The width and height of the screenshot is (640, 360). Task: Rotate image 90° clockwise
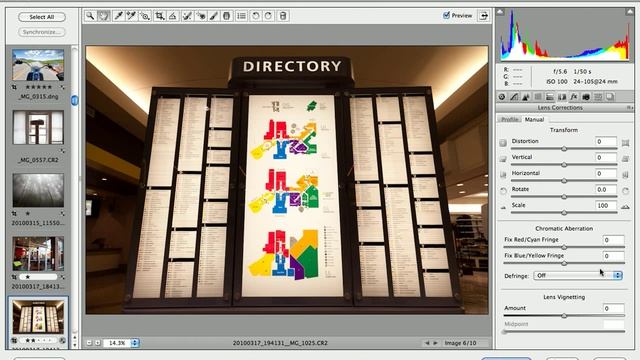[x=269, y=16]
